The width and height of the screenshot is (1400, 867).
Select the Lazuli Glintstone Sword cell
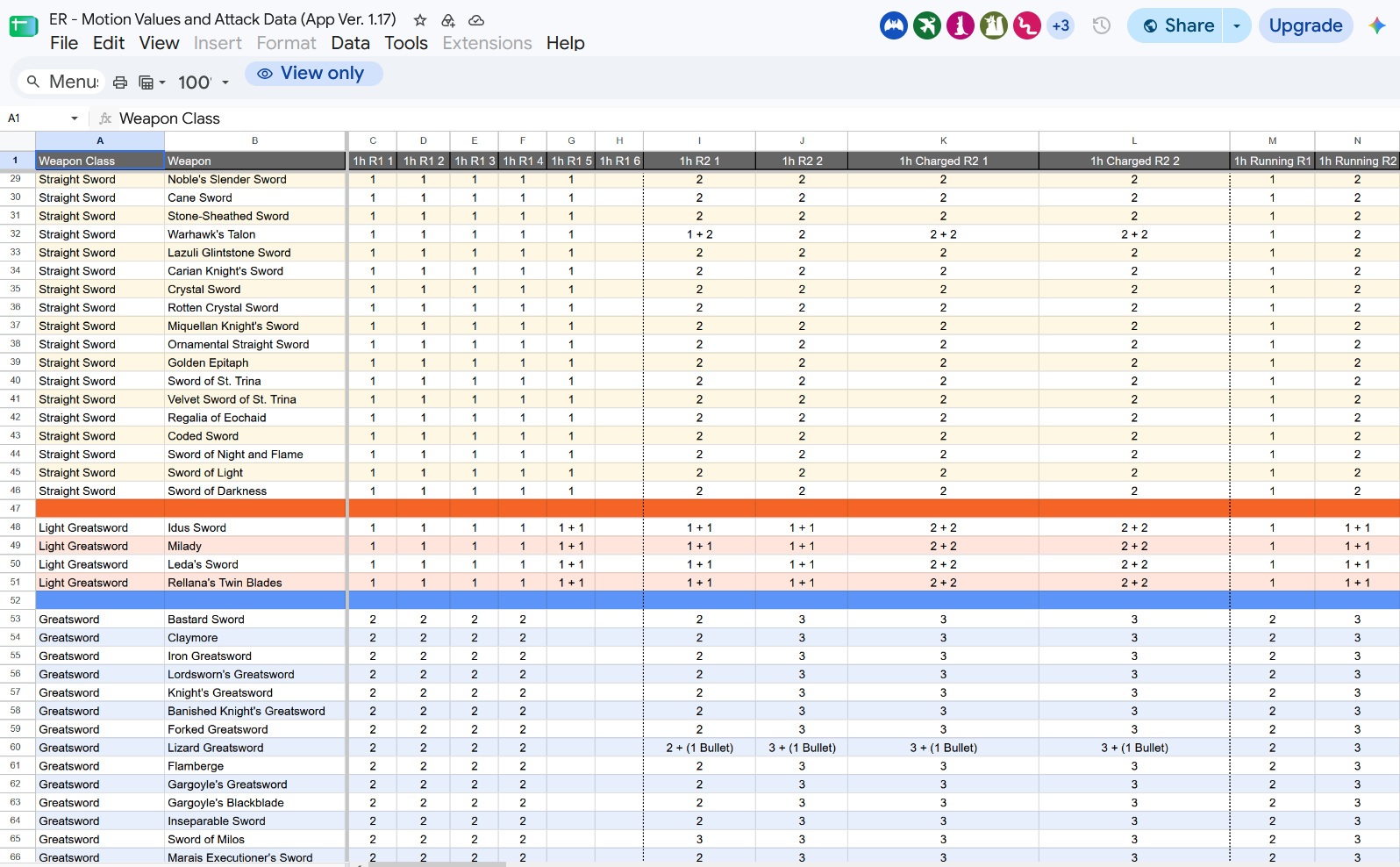coord(254,253)
